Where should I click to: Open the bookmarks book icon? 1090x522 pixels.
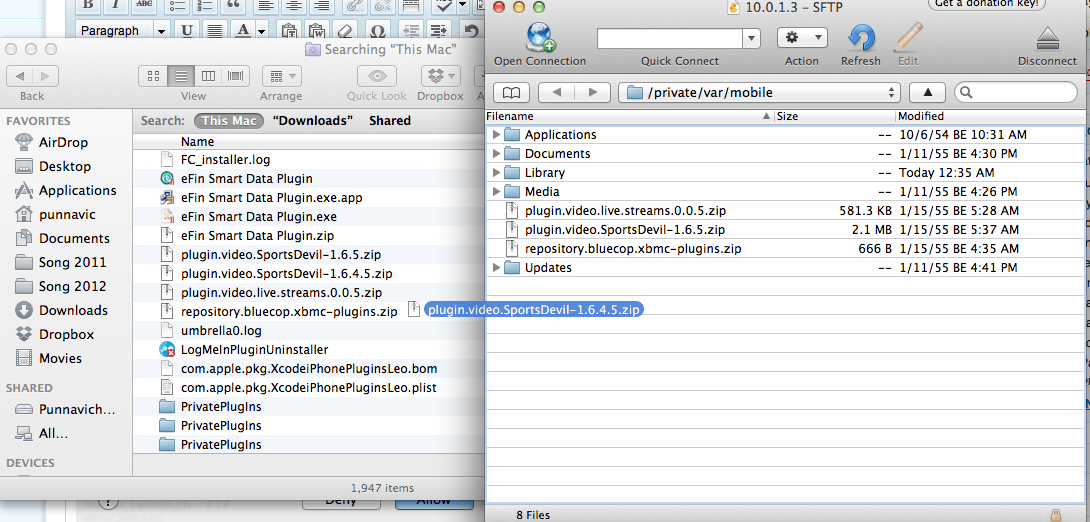[511, 92]
